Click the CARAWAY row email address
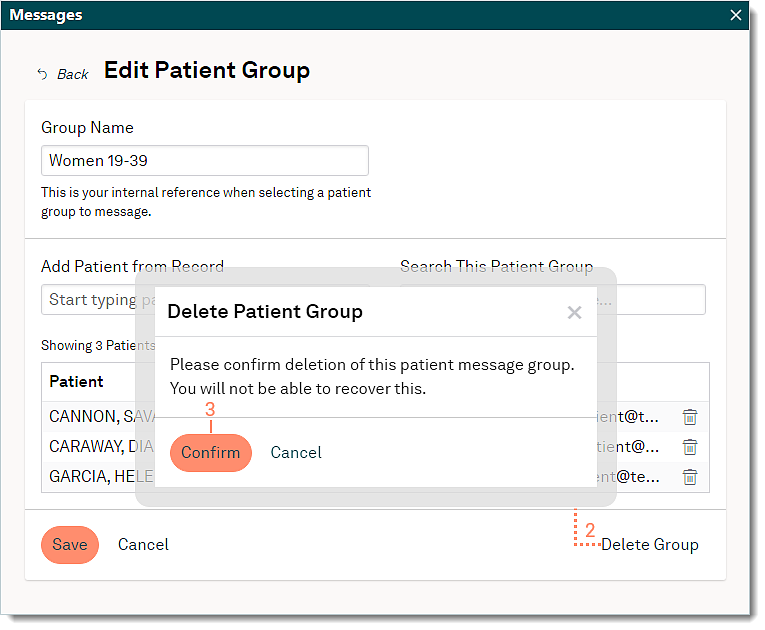Screen dimensions: 765x630 (x=628, y=447)
